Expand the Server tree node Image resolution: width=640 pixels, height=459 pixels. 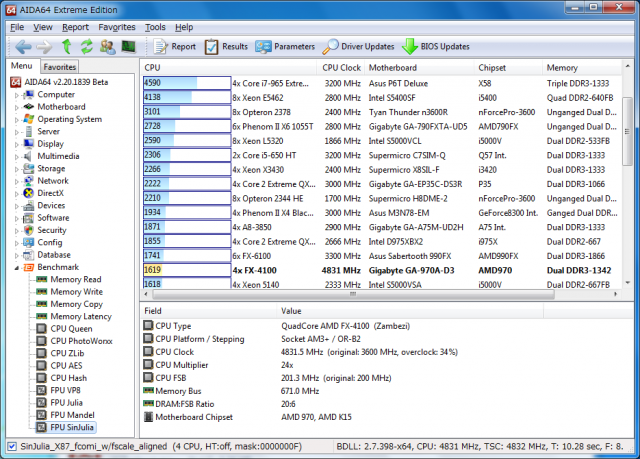[x=17, y=132]
